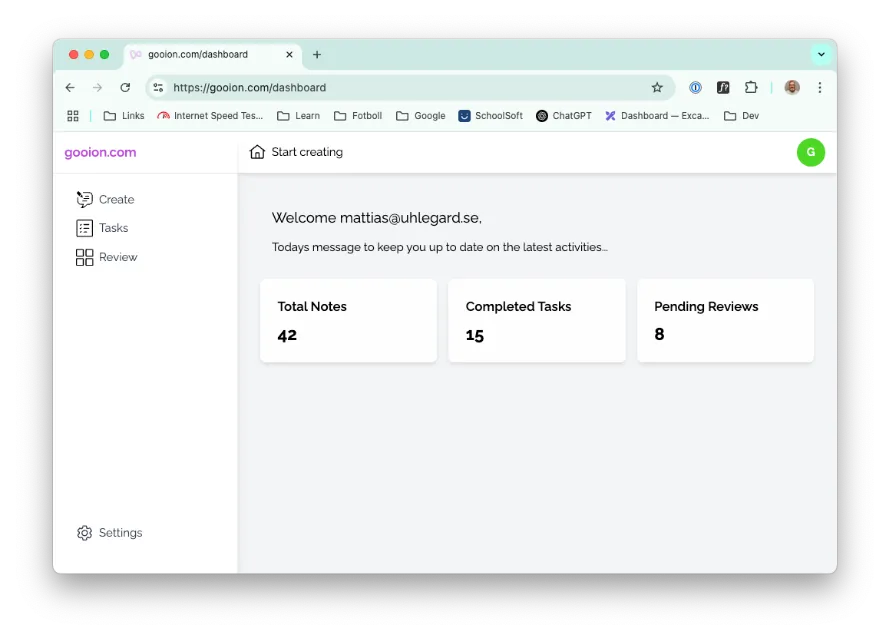
Task: Click the Completed Tasks card
Action: coord(537,320)
